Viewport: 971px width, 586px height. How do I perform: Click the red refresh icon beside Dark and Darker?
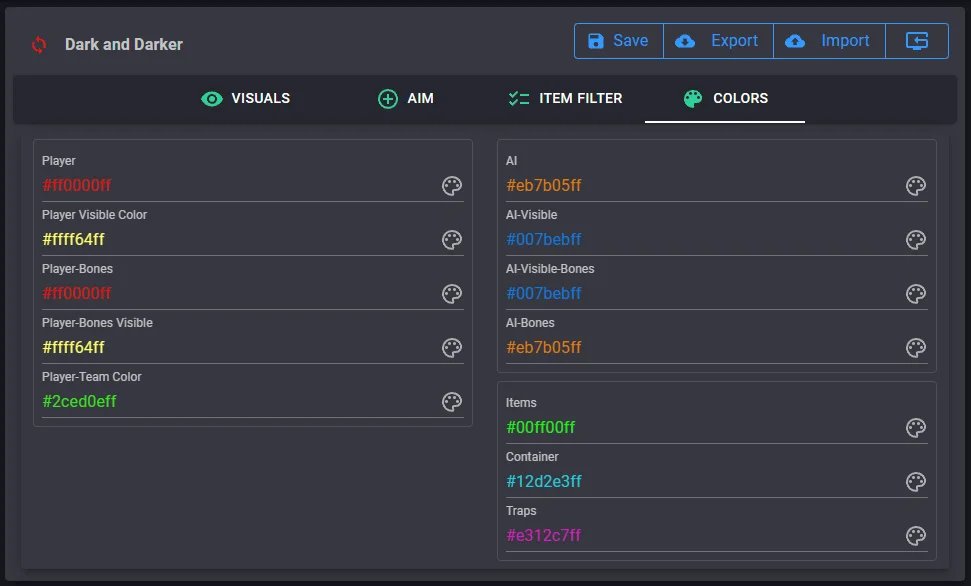39,45
